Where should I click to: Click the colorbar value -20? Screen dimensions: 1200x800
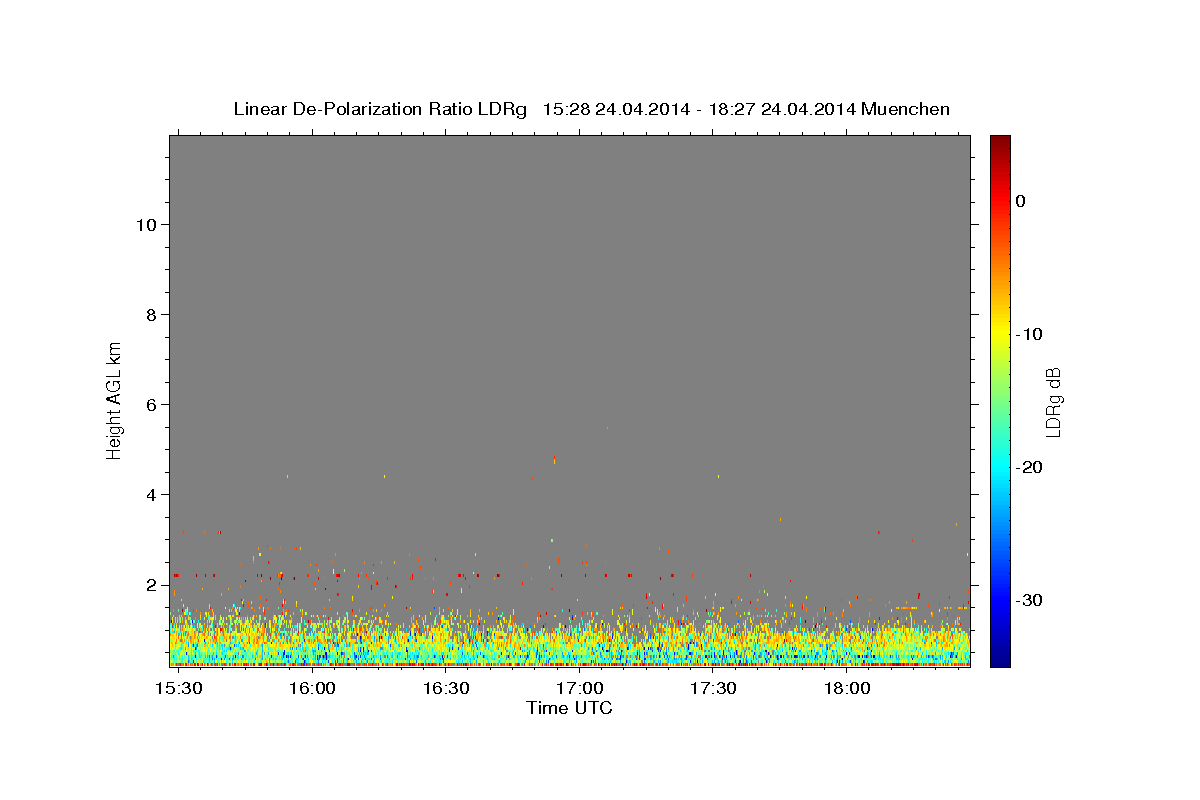click(1029, 467)
